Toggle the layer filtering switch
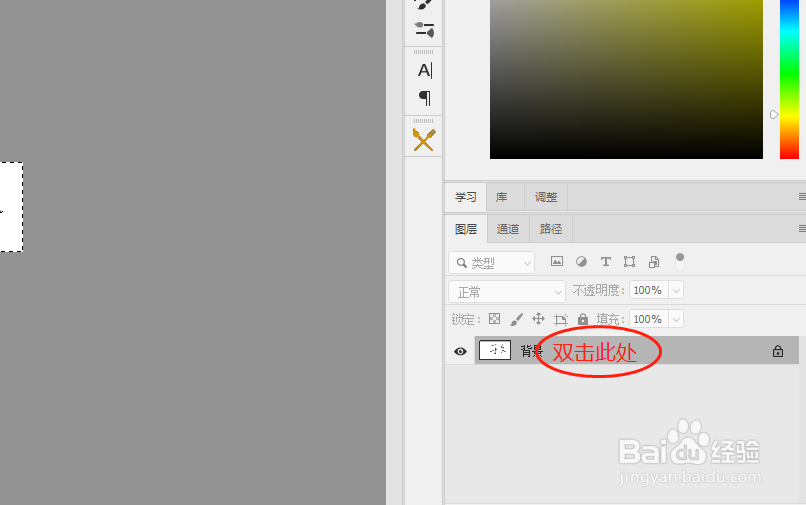806x505 pixels. [680, 261]
